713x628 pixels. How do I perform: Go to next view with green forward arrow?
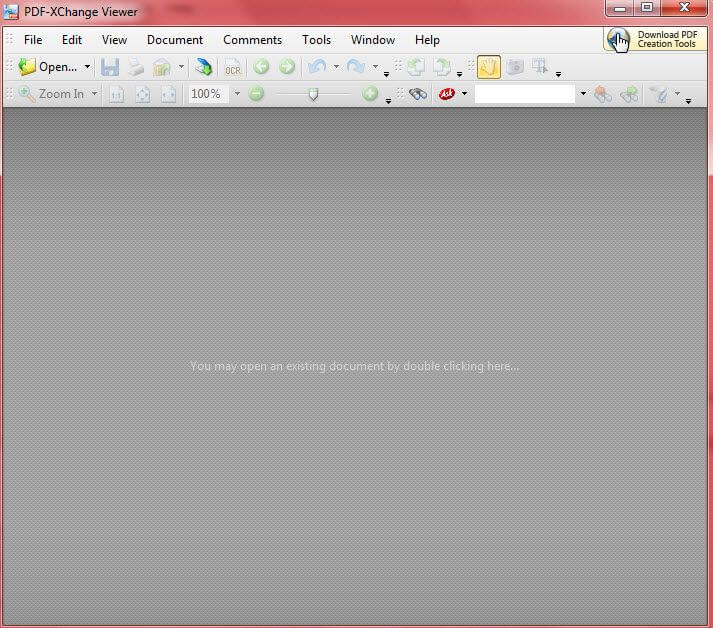tap(287, 67)
